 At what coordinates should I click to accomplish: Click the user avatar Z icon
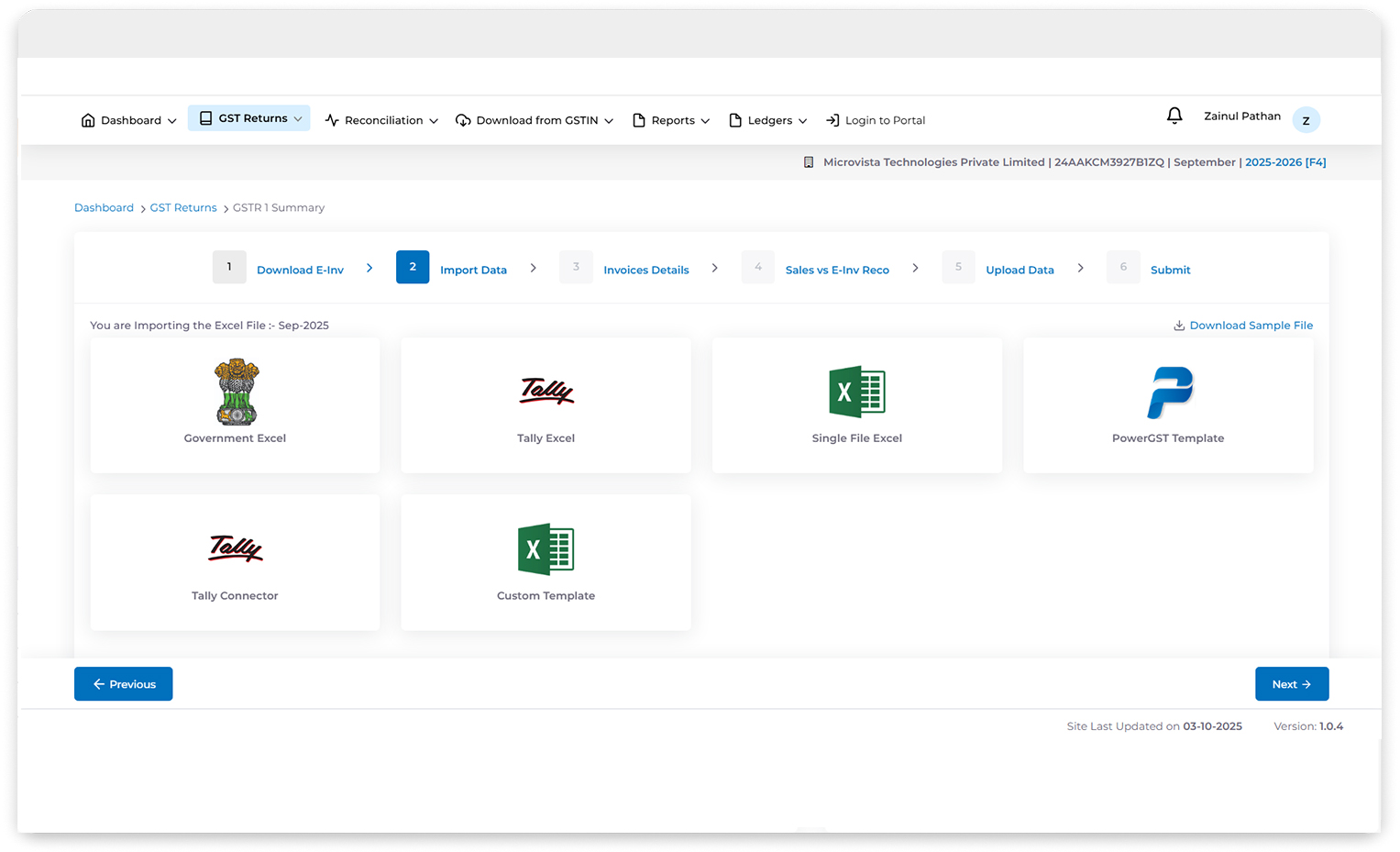[1306, 120]
